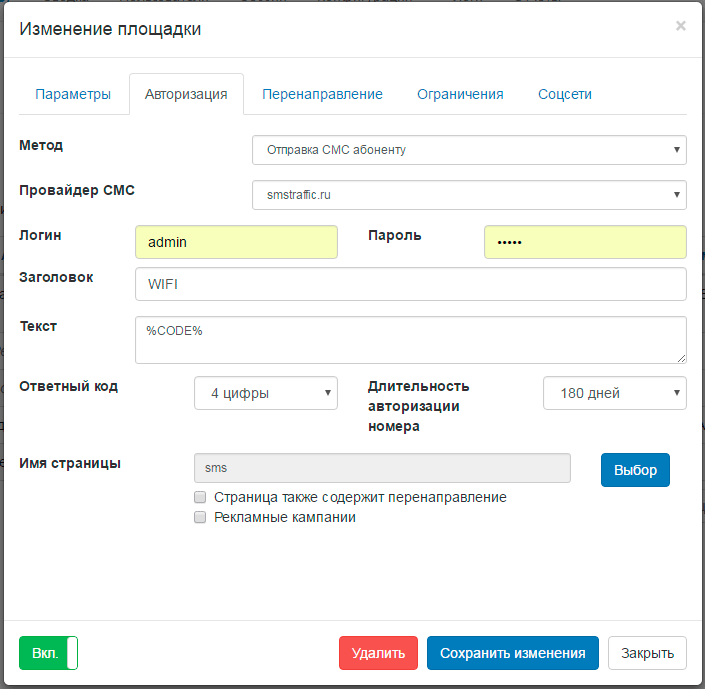Select the Ограничения tab
The width and height of the screenshot is (705, 689).
click(460, 94)
